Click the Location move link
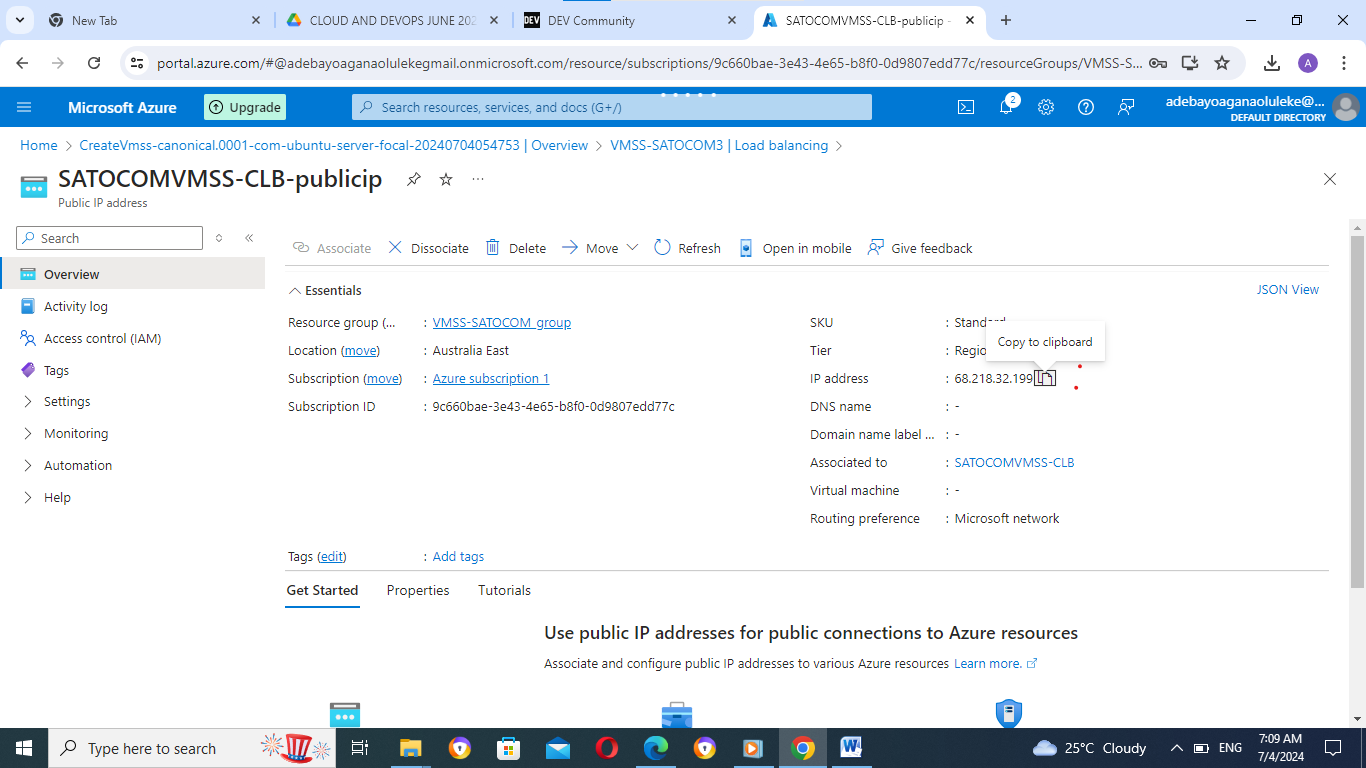 pyautogui.click(x=361, y=350)
